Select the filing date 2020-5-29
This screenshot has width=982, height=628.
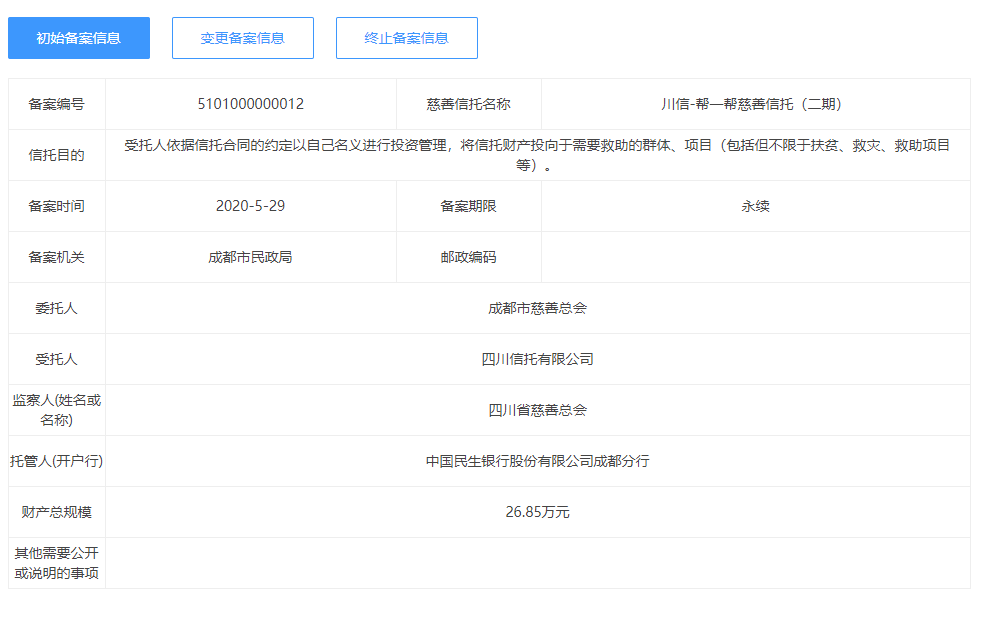pos(251,206)
